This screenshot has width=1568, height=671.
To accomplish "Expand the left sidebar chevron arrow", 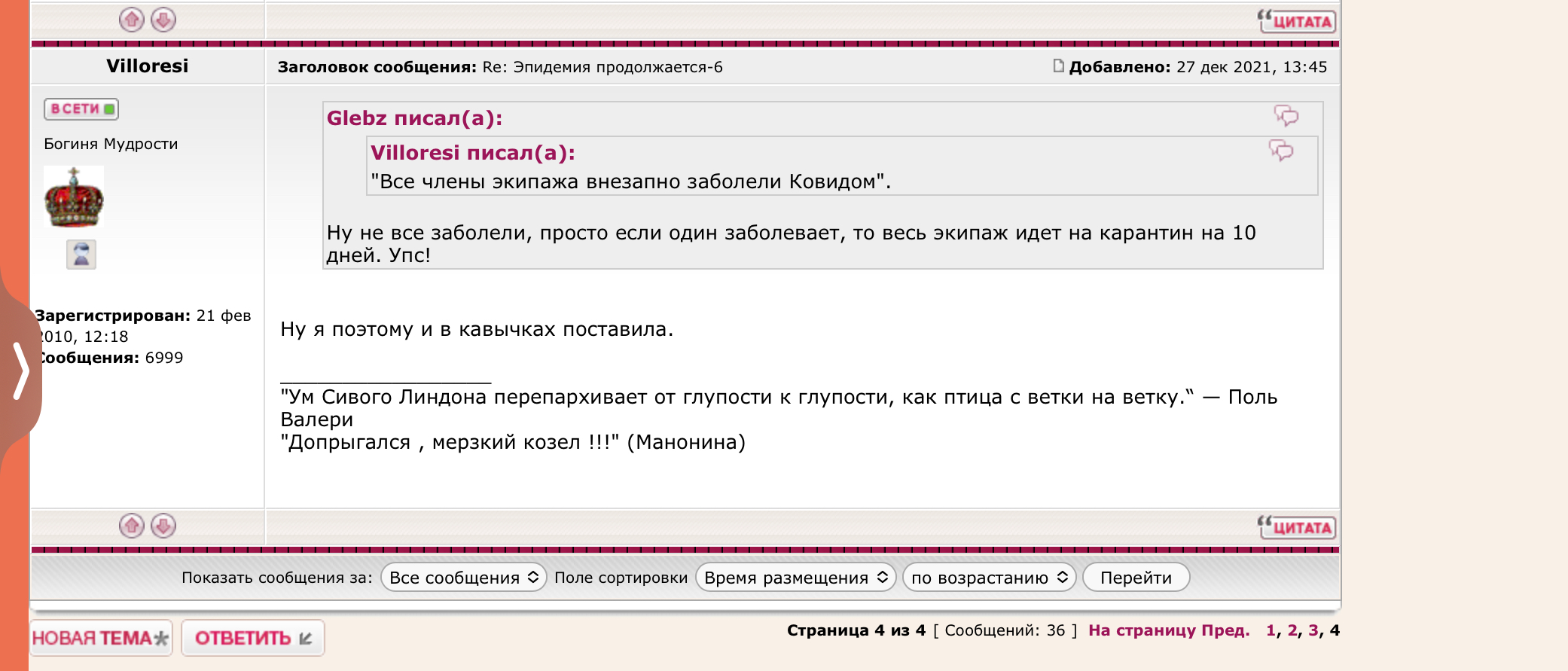I will pyautogui.click(x=21, y=370).
